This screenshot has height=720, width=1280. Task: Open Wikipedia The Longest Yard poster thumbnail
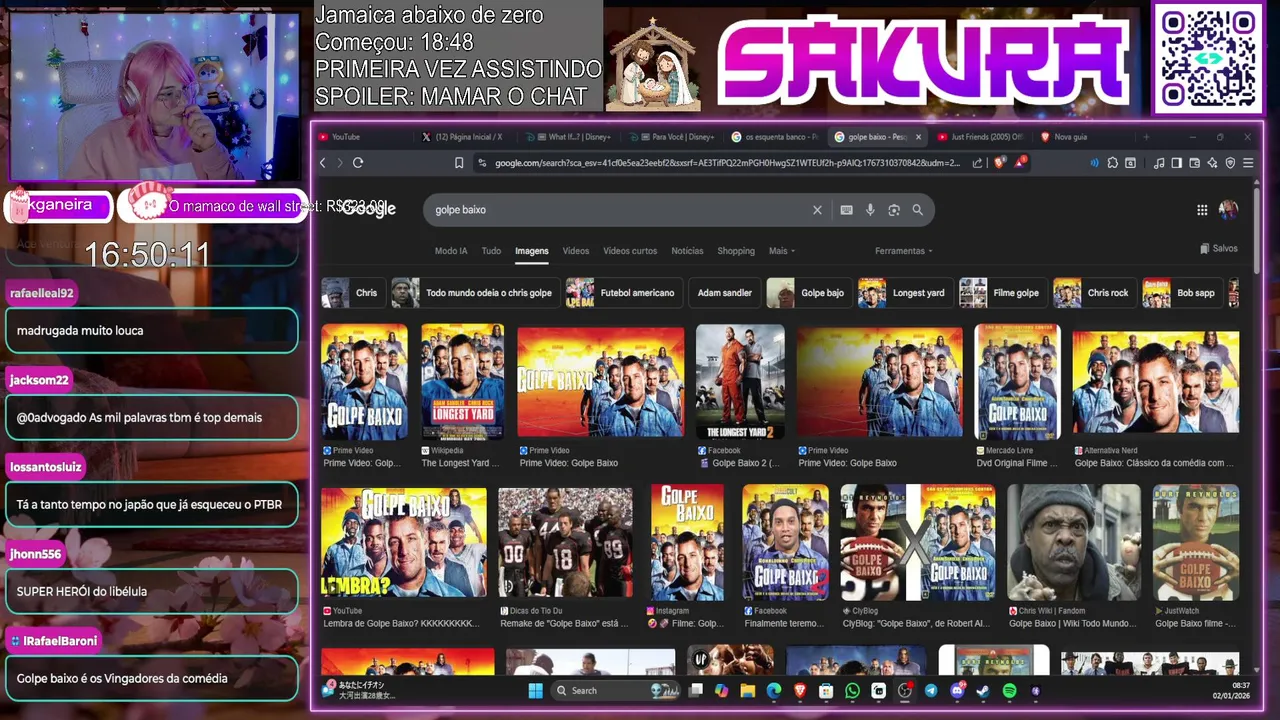pos(462,382)
